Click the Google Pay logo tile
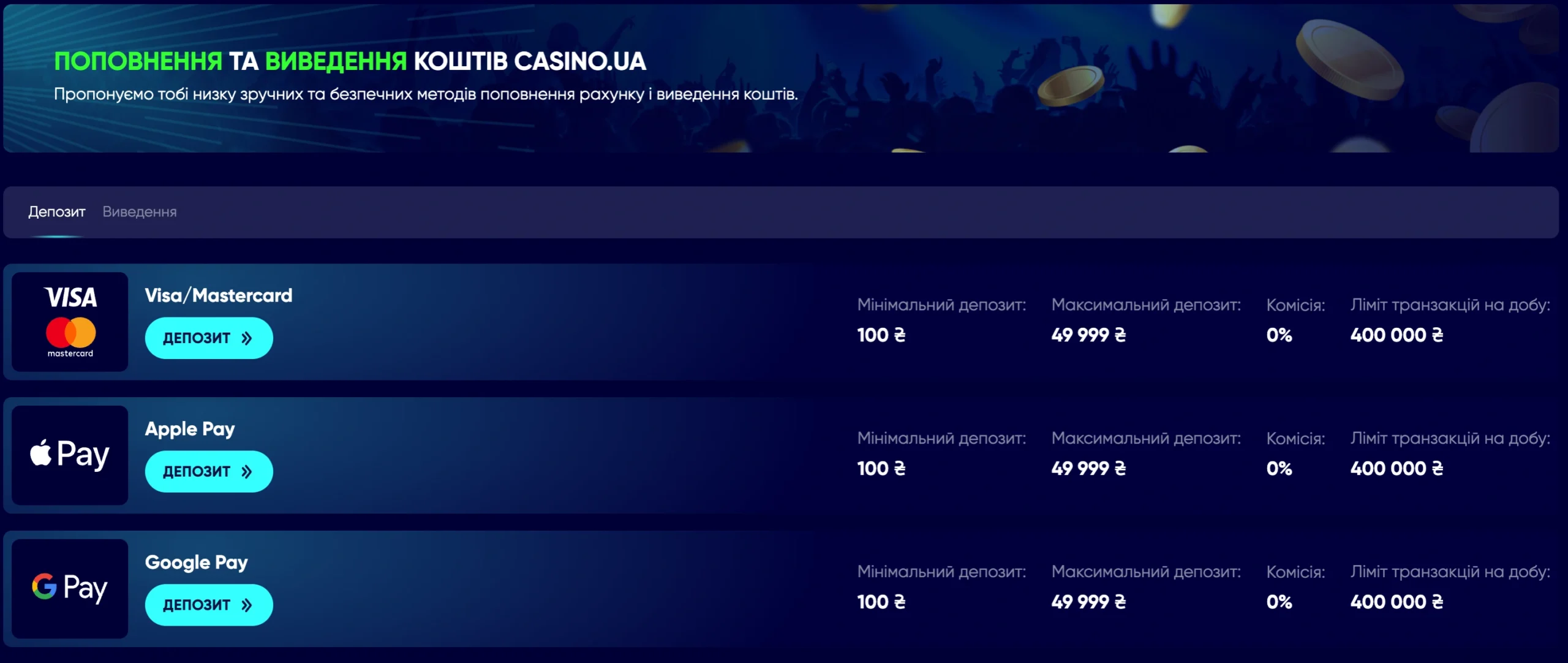Viewport: 1568px width, 663px height. click(70, 589)
